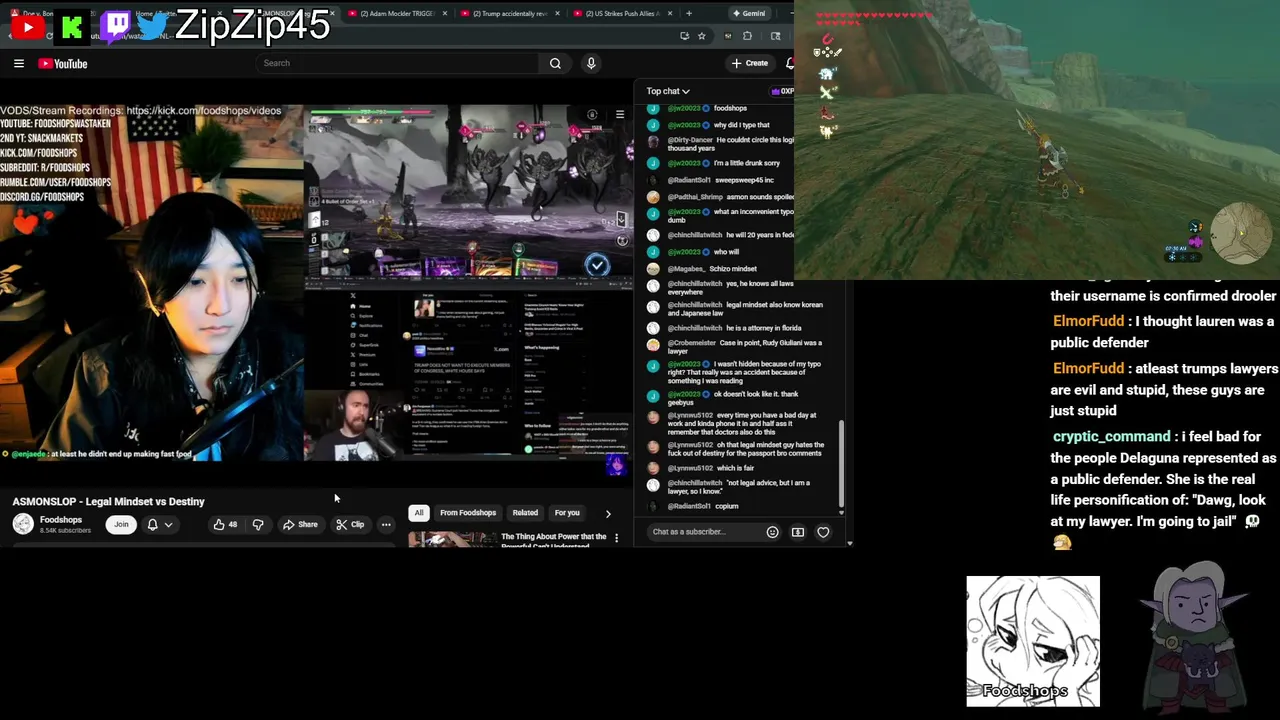Share the ASMONSLOP video
Viewport: 1280px width, 720px height.
click(x=300, y=524)
